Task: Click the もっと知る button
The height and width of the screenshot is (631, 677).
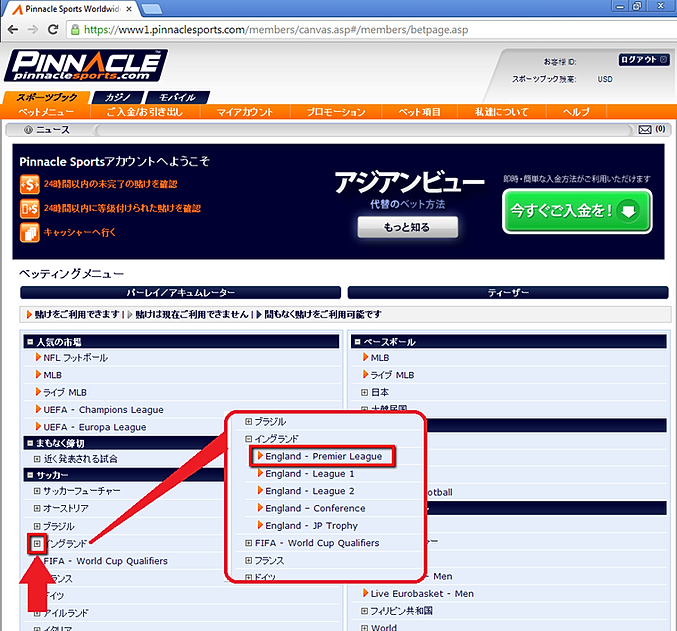Action: pos(408,227)
